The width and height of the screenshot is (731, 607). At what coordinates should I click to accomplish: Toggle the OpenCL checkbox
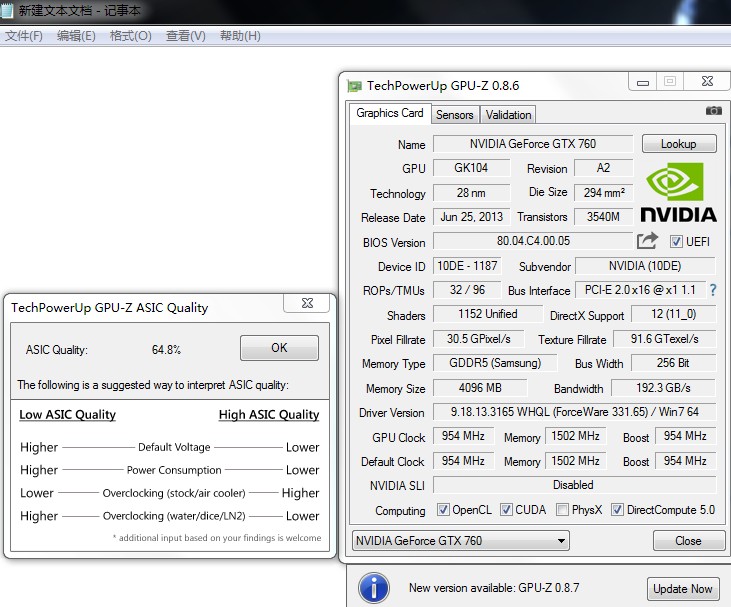443,510
